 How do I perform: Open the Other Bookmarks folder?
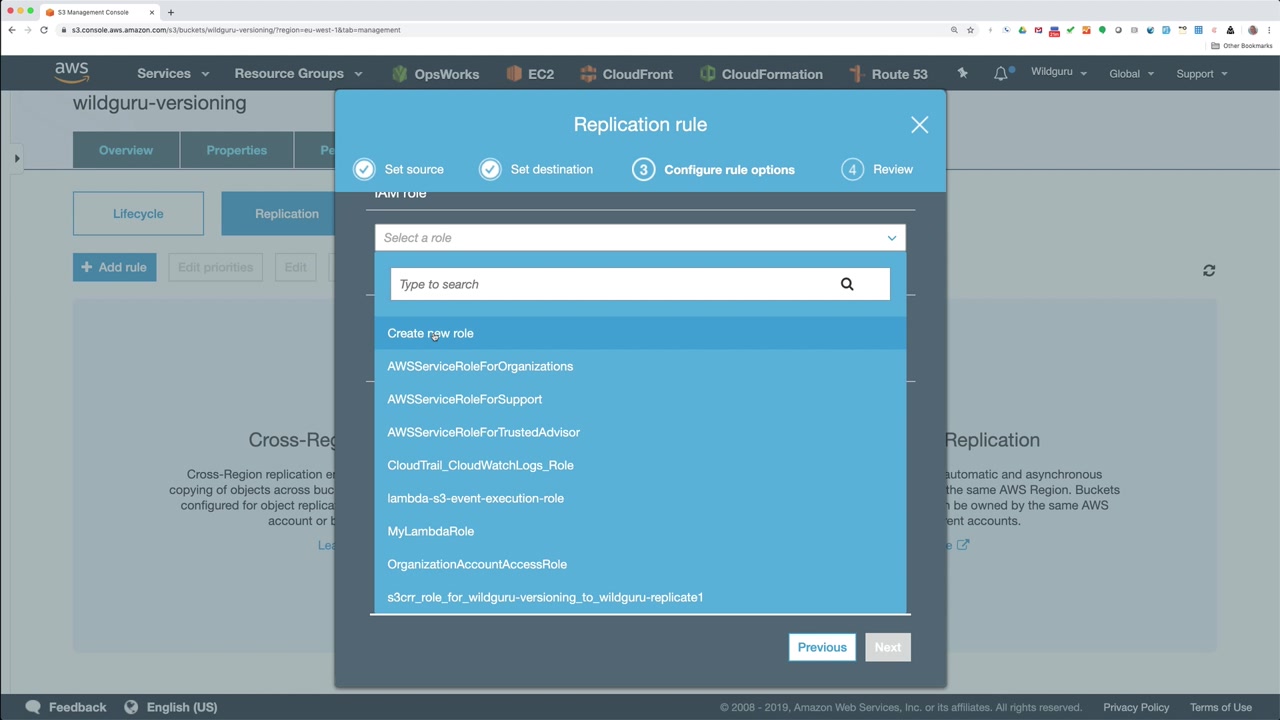pyautogui.click(x=1242, y=46)
